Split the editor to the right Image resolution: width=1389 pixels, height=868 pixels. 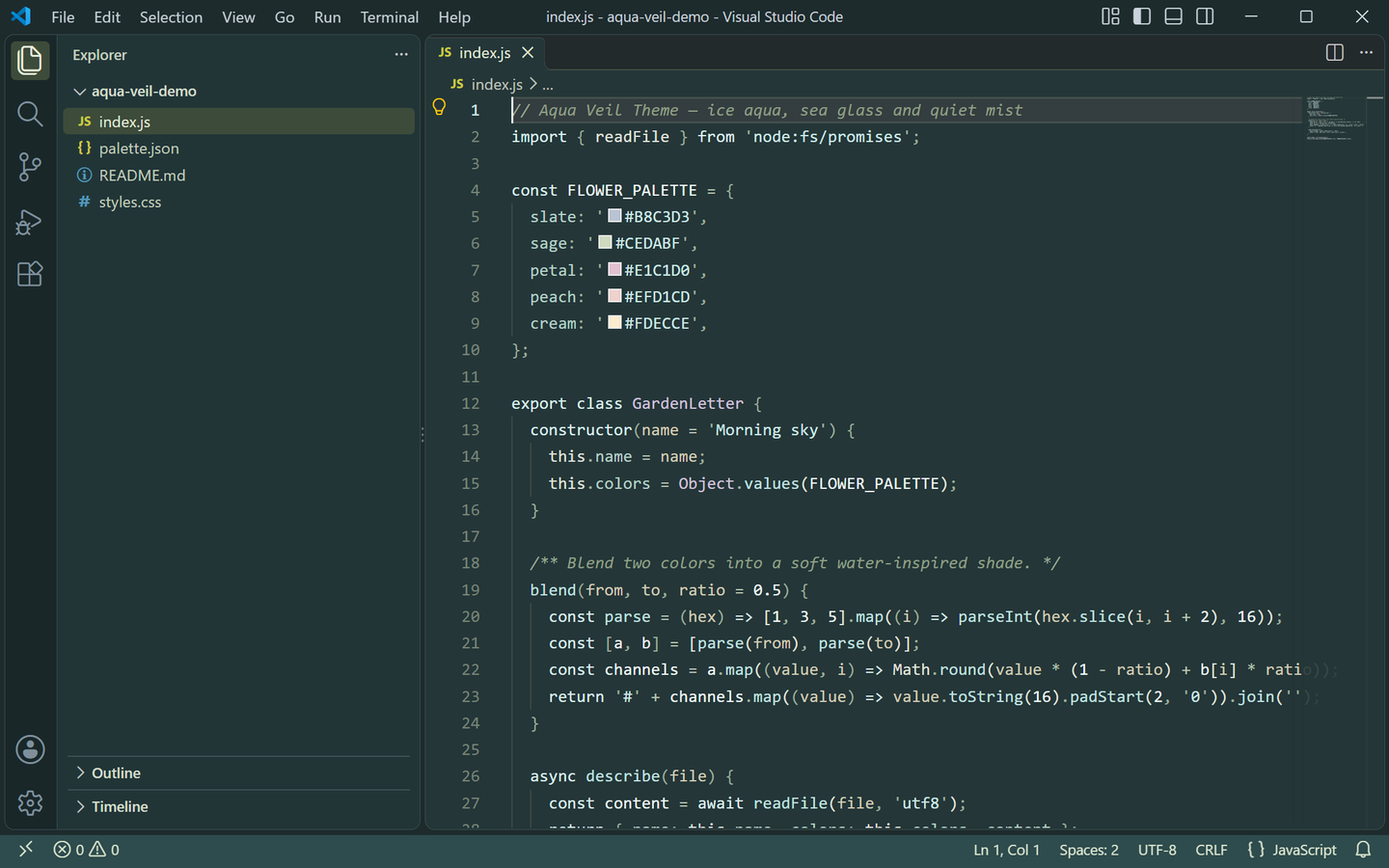click(1335, 53)
